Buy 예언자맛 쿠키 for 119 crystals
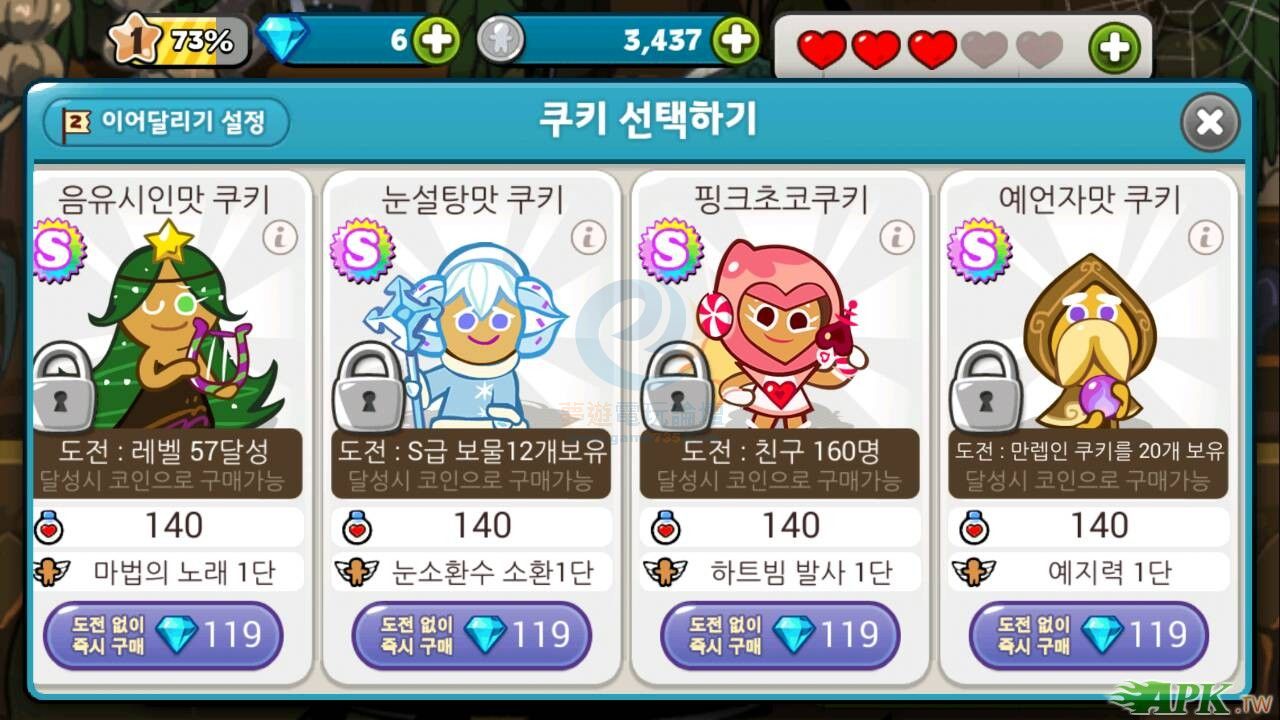1280x720 pixels. tap(1090, 635)
